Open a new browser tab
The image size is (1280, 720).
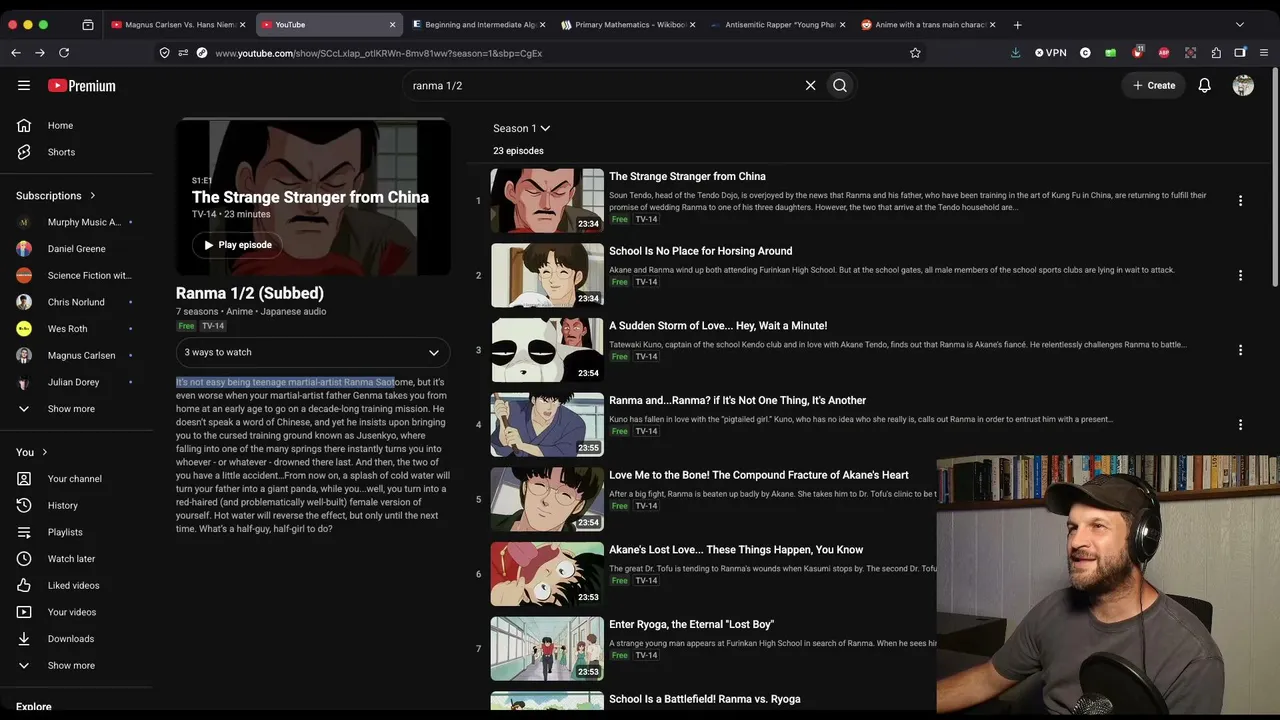pyautogui.click(x=1018, y=25)
